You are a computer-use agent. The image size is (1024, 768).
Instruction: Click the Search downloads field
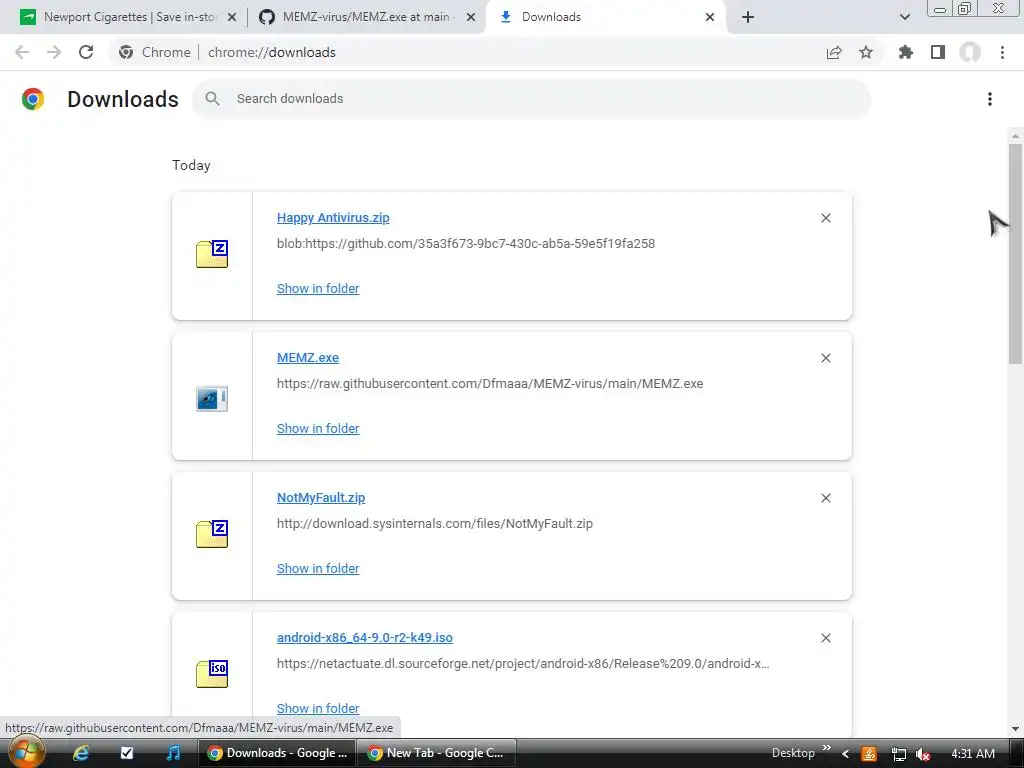point(531,99)
